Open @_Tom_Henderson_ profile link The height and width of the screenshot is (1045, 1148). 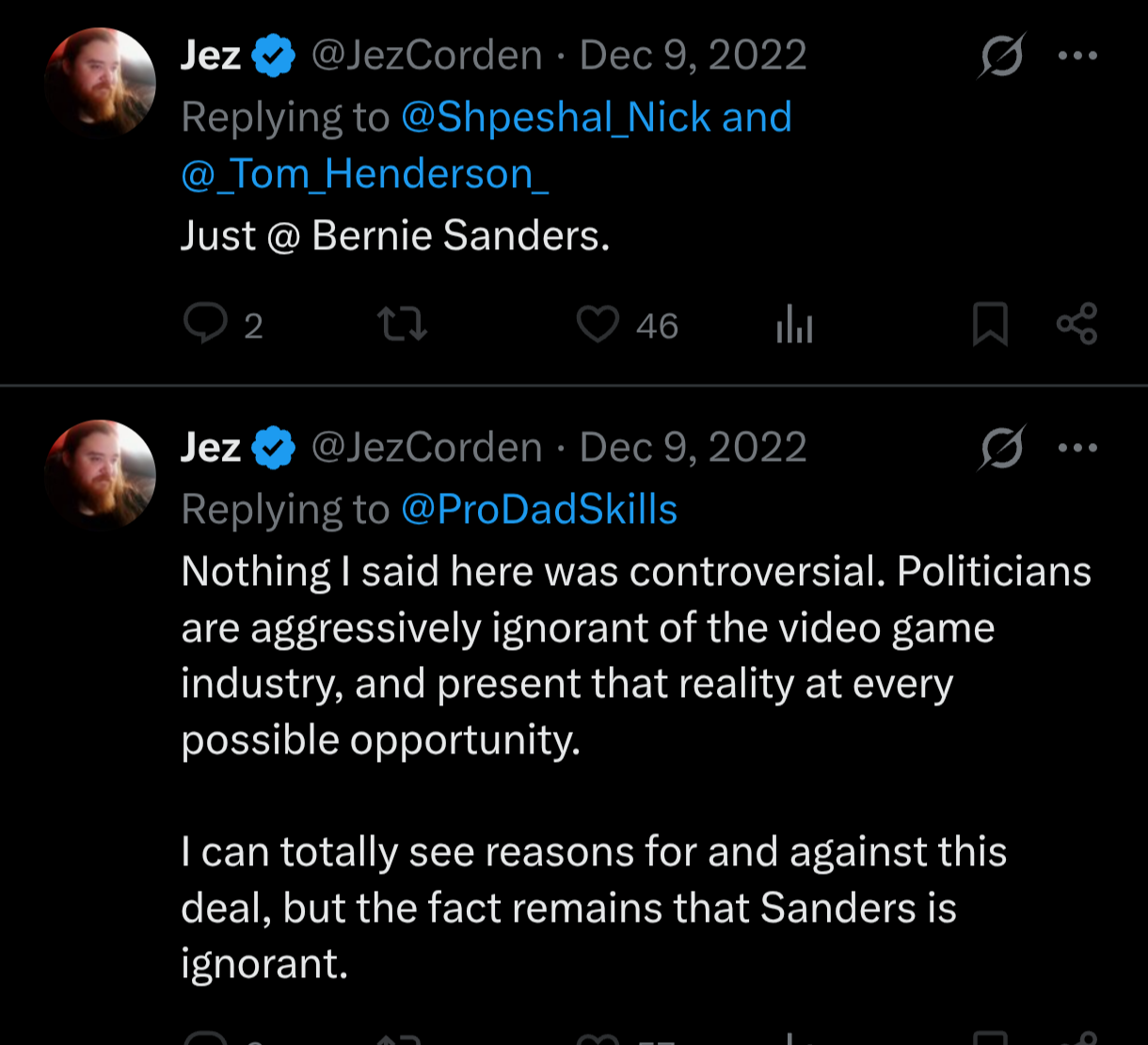pos(365,174)
